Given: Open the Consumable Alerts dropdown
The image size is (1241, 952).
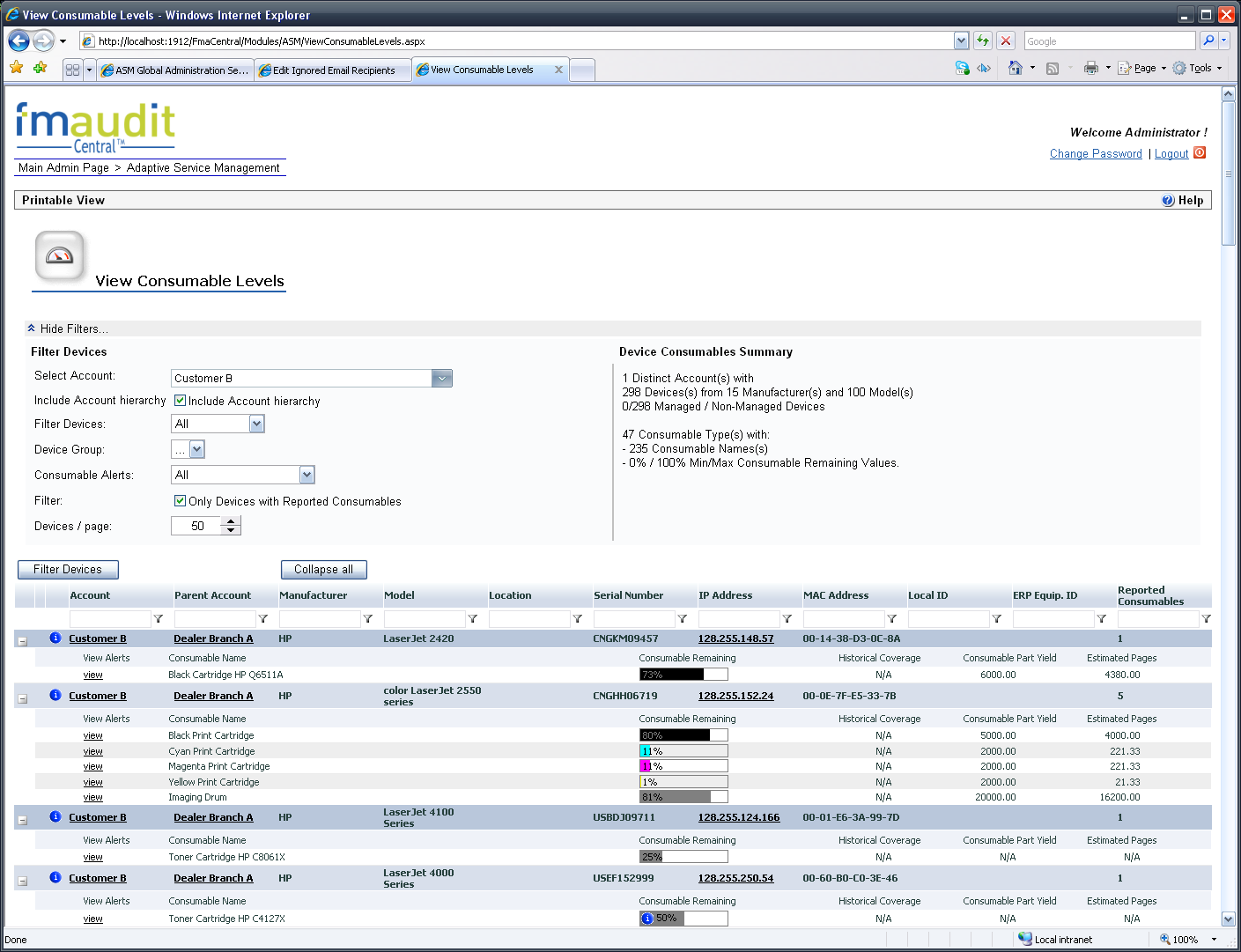Looking at the screenshot, I should 307,475.
